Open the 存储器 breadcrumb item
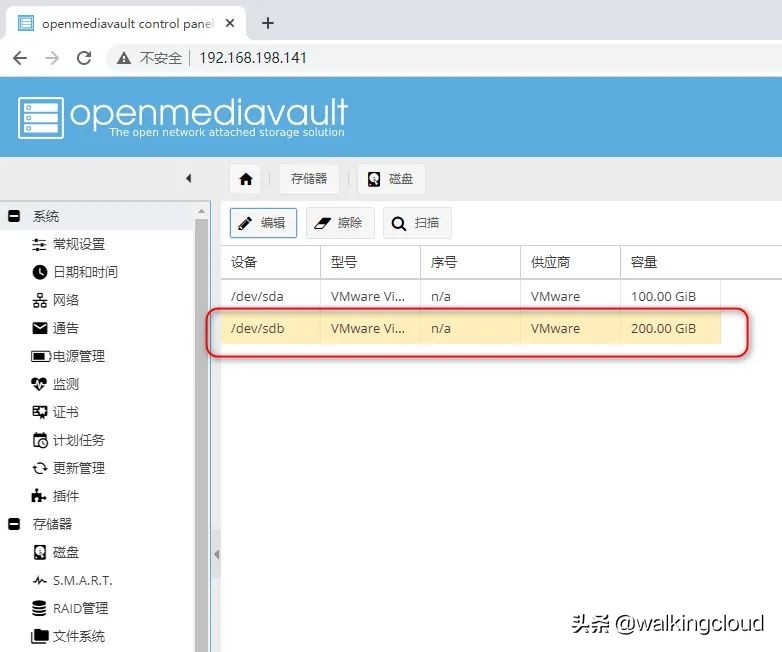Viewport: 782px width, 652px height. click(x=309, y=179)
